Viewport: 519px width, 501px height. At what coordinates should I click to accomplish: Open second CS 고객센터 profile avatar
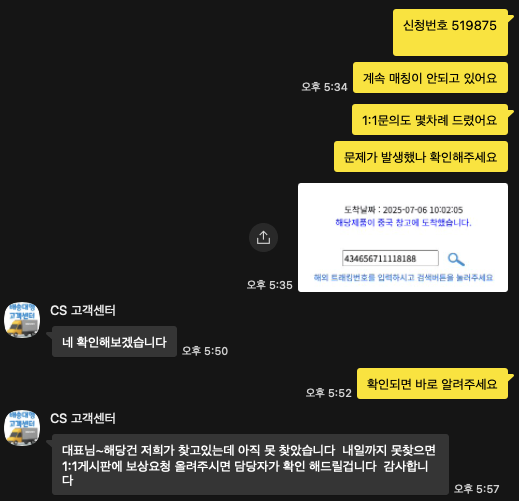(x=22, y=428)
